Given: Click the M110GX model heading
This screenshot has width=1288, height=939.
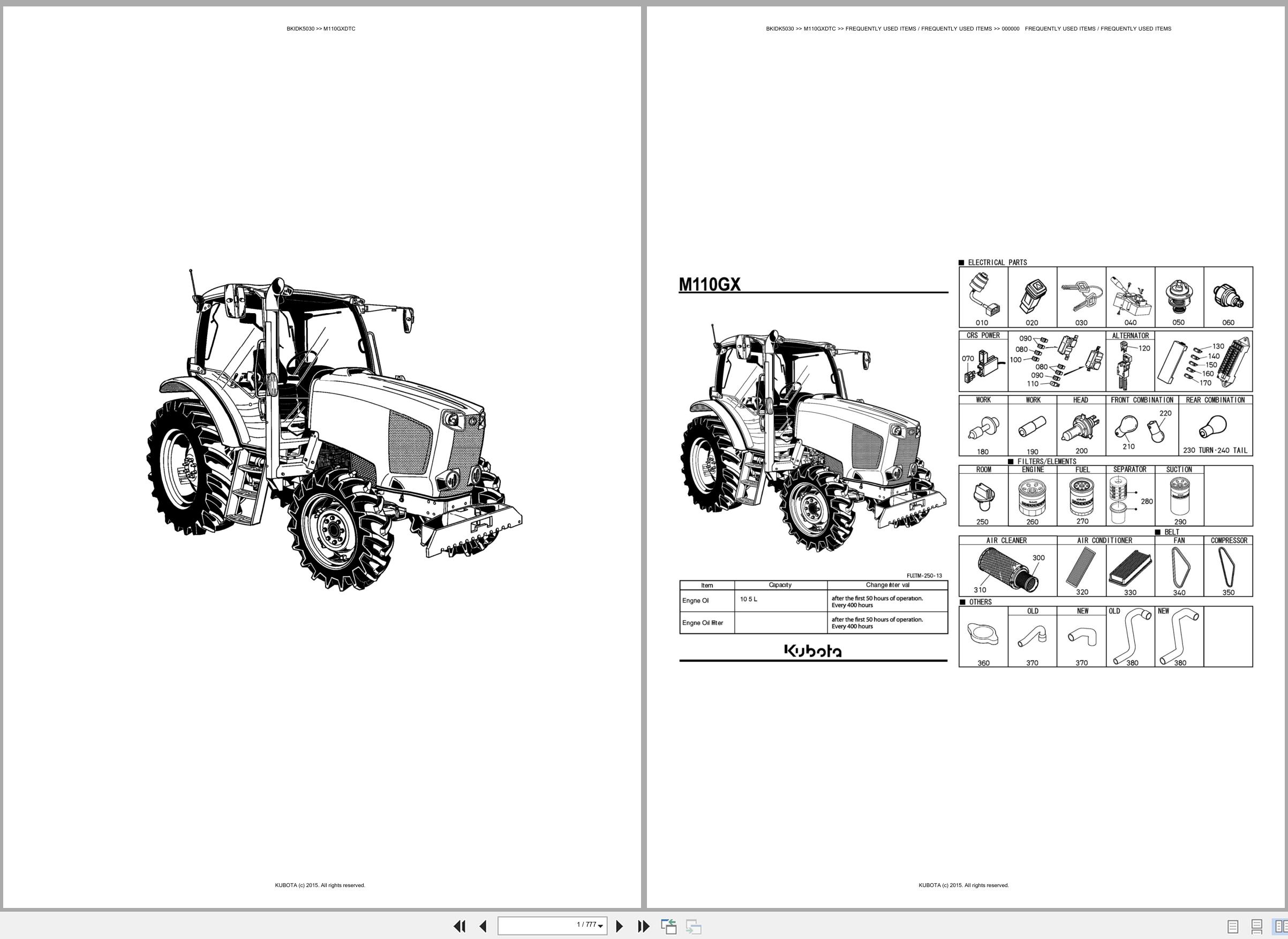Looking at the screenshot, I should [x=710, y=284].
